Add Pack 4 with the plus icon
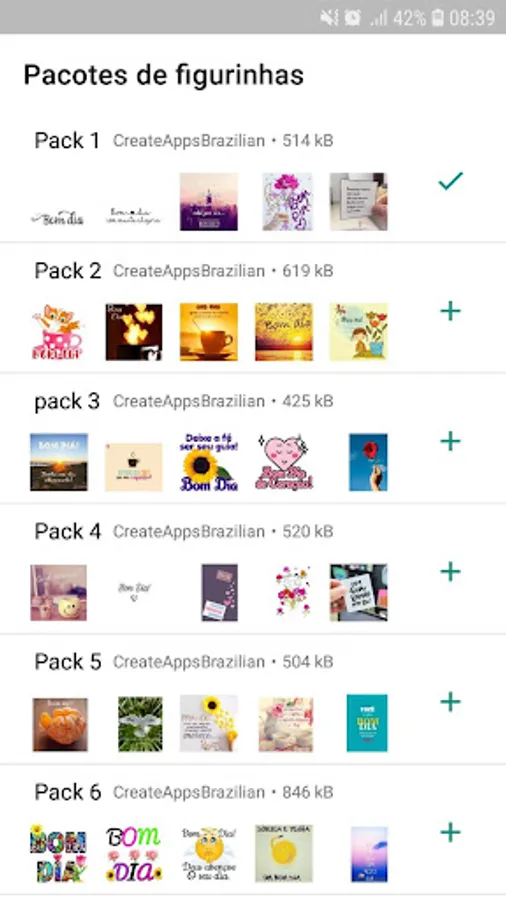 click(x=450, y=572)
